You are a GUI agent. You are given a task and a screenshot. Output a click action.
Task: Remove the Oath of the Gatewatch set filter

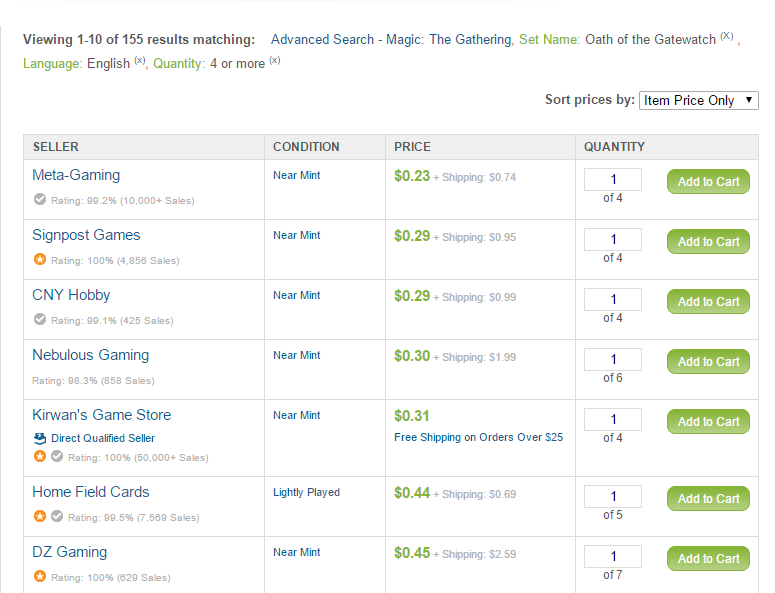(x=727, y=37)
